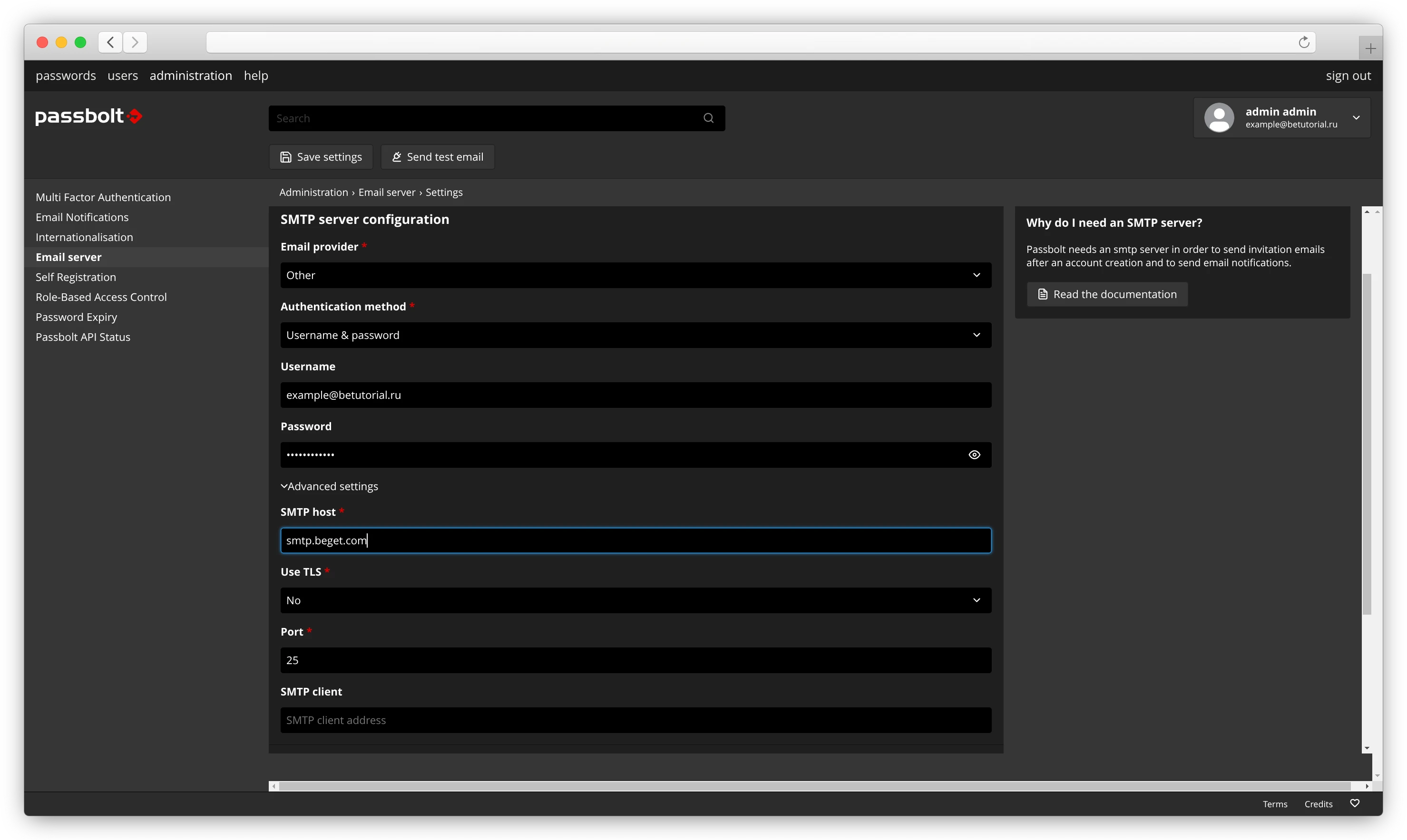Open the Use TLS dropdown
The width and height of the screenshot is (1407, 840).
(635, 600)
